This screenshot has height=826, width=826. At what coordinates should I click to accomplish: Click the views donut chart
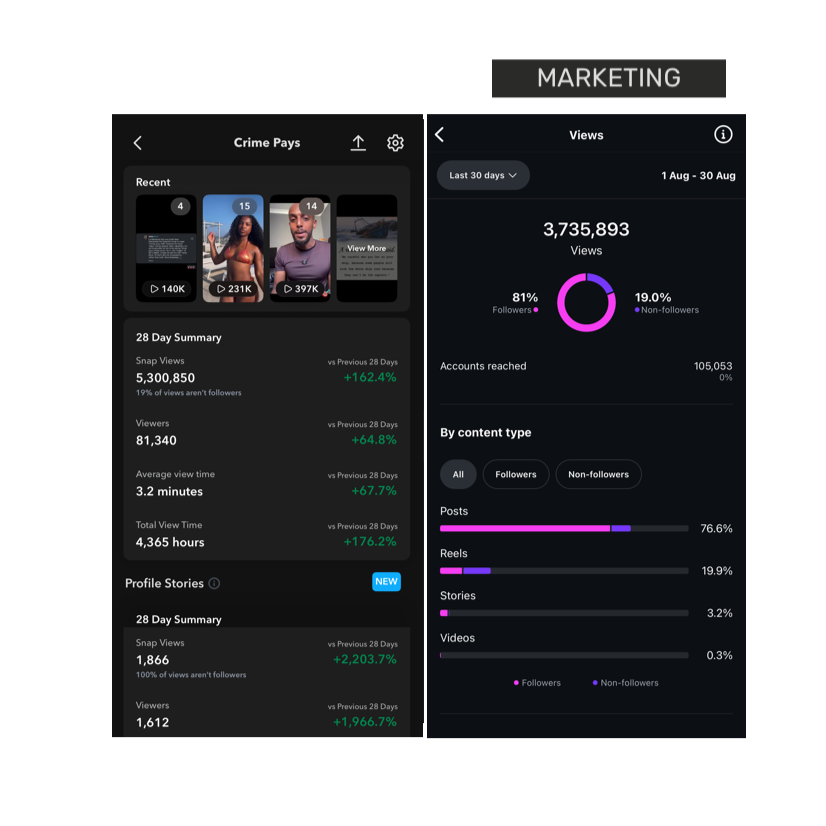coord(586,302)
